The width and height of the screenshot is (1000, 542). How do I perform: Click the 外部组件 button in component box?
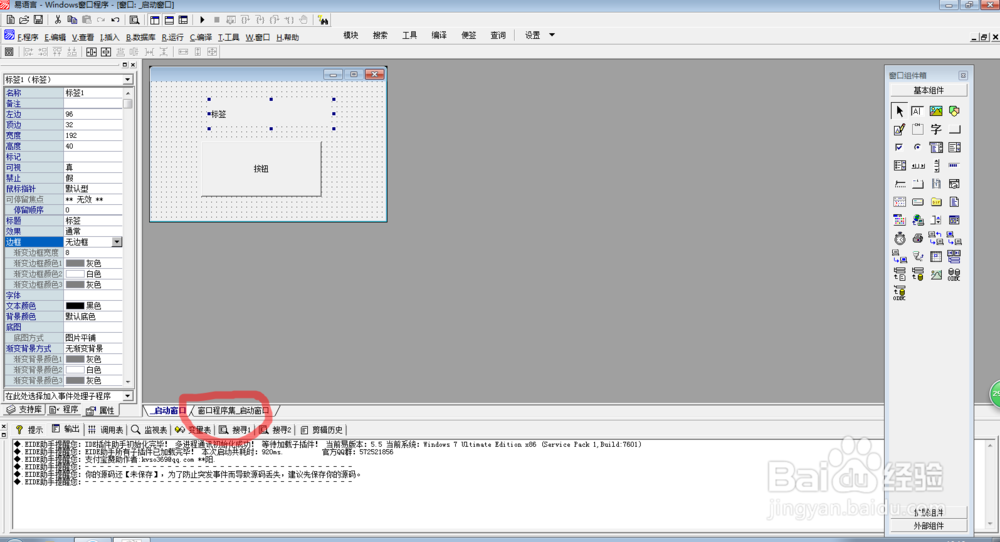coord(929,525)
